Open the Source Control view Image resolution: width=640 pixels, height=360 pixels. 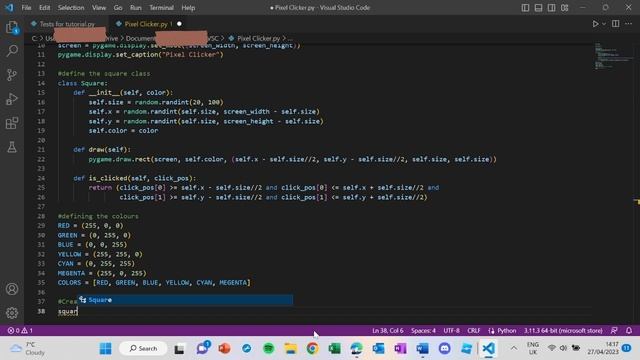12,75
